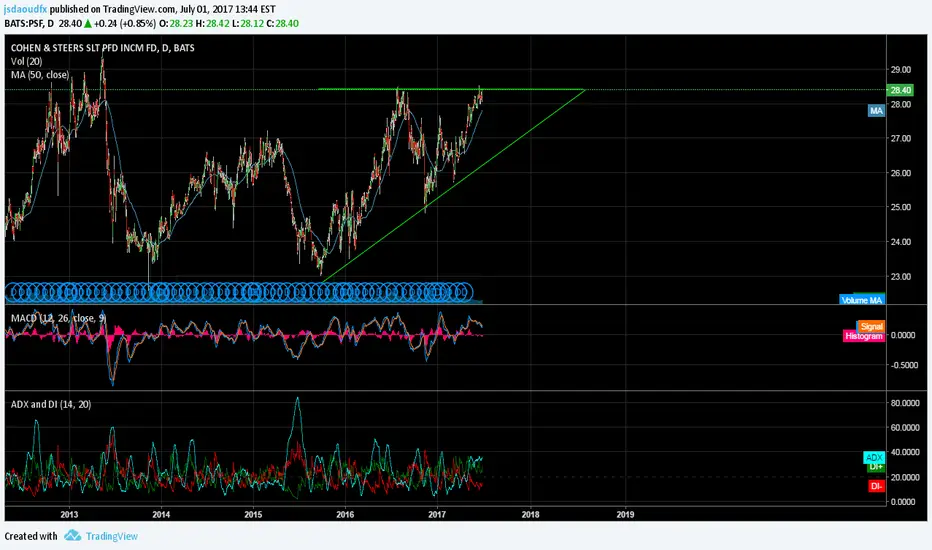Select the 60.0000 ADX axis label

pos(904,428)
